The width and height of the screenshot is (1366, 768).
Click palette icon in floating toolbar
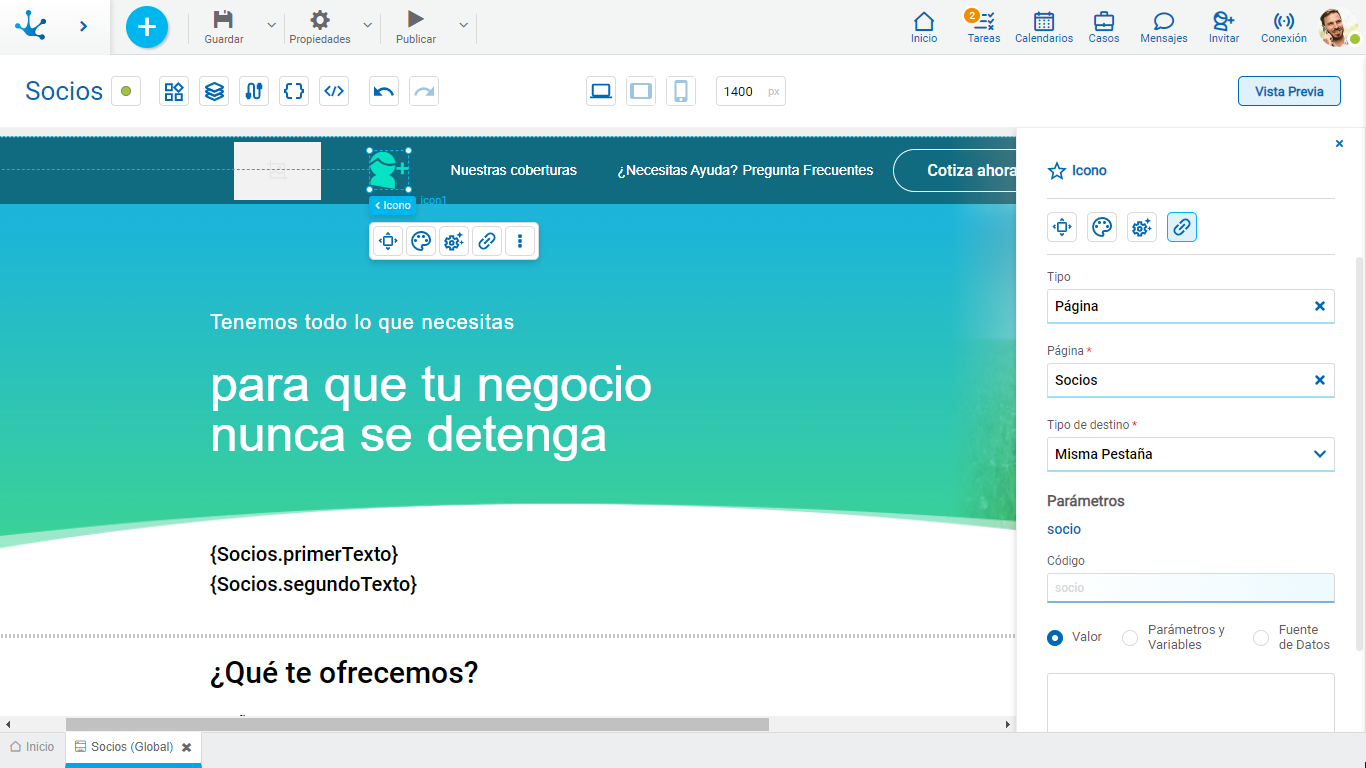pyautogui.click(x=421, y=241)
